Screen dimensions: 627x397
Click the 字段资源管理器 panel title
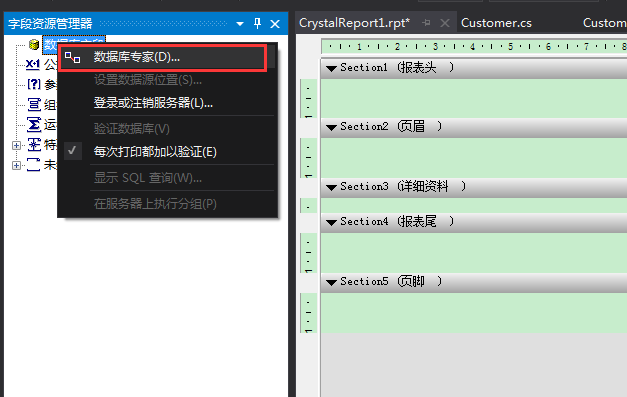pos(50,24)
